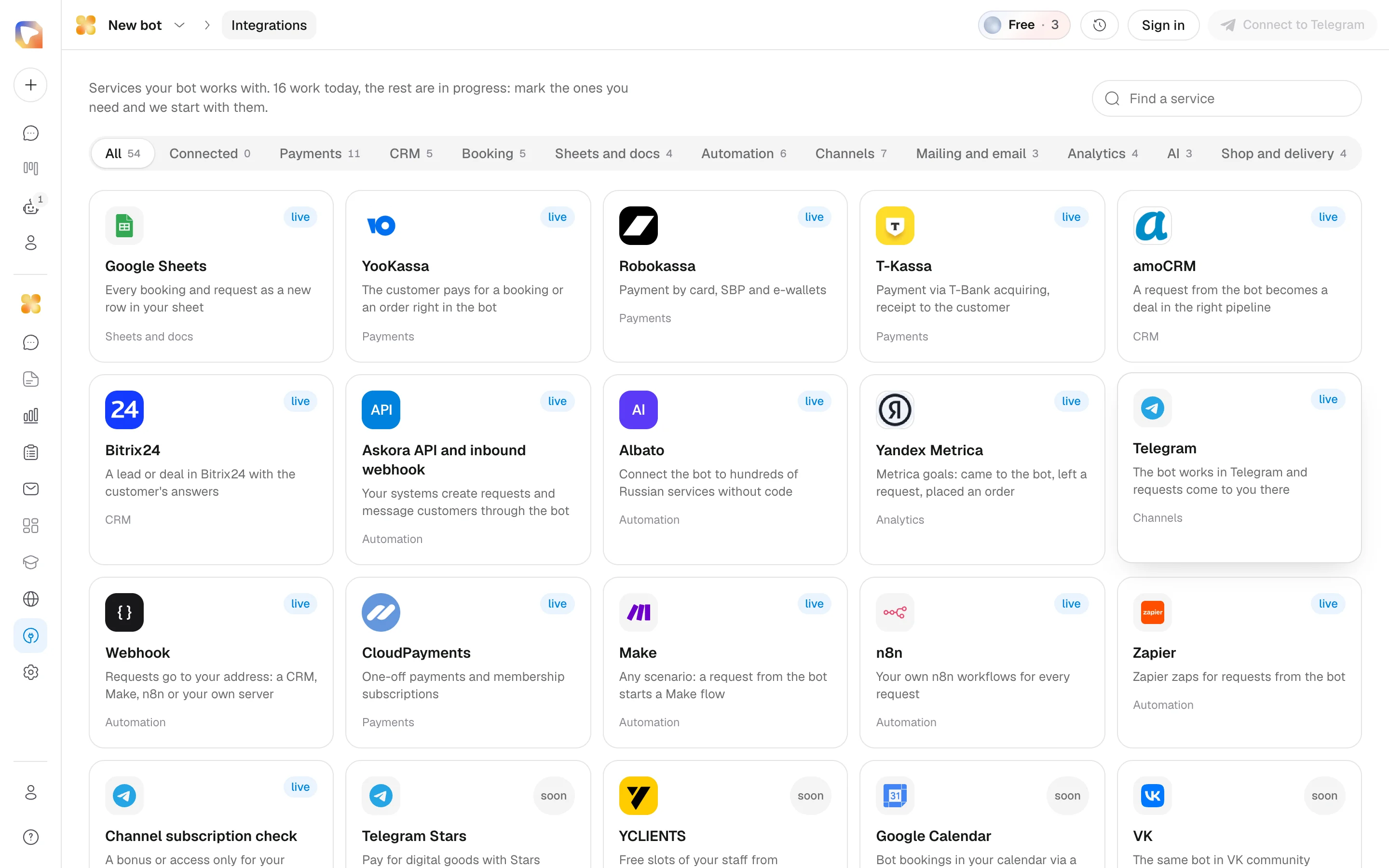Click the CloudPayments card title
The width and height of the screenshot is (1389, 868).
point(416,653)
